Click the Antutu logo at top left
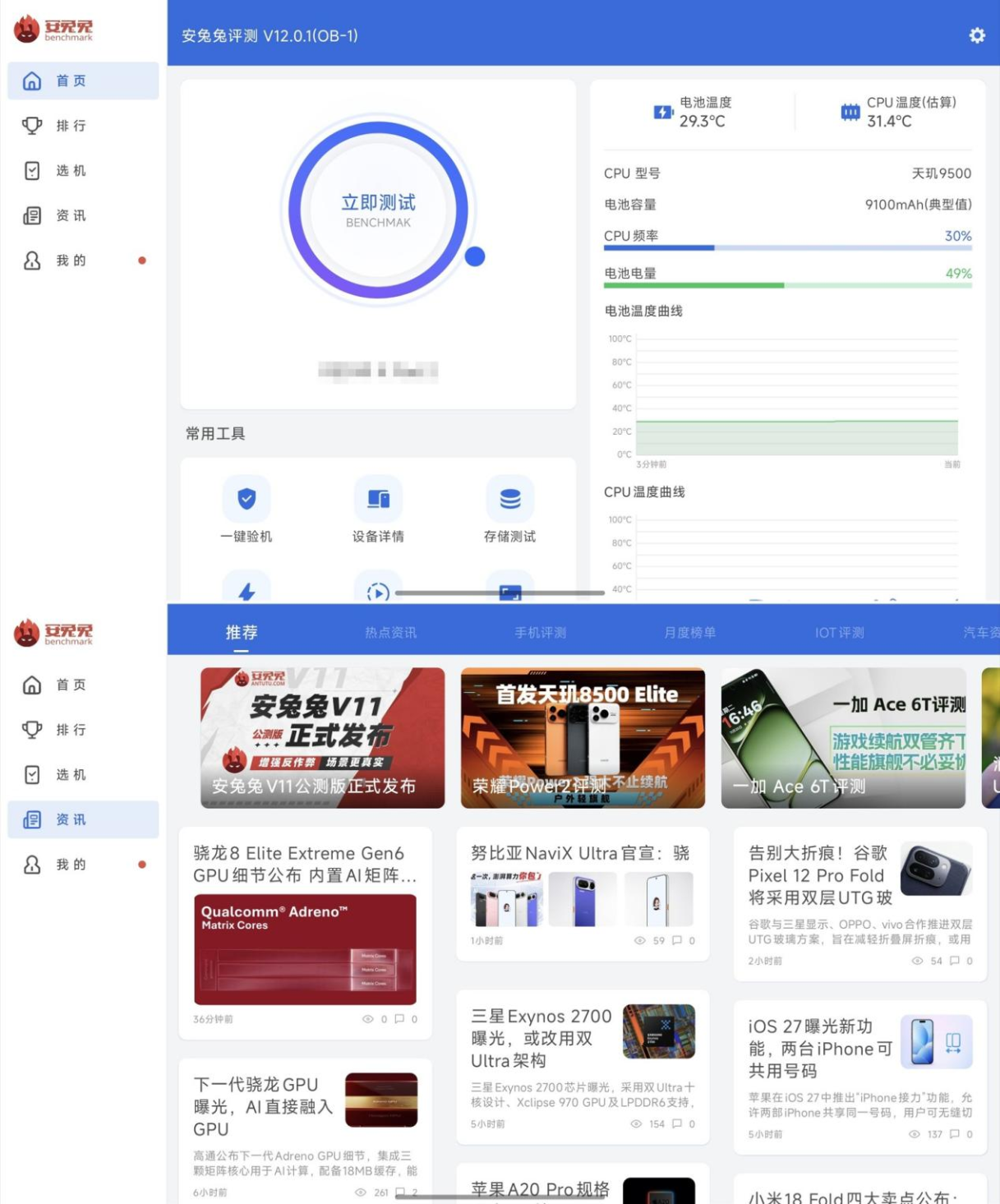The height and width of the screenshot is (1204, 1000). (x=53, y=29)
